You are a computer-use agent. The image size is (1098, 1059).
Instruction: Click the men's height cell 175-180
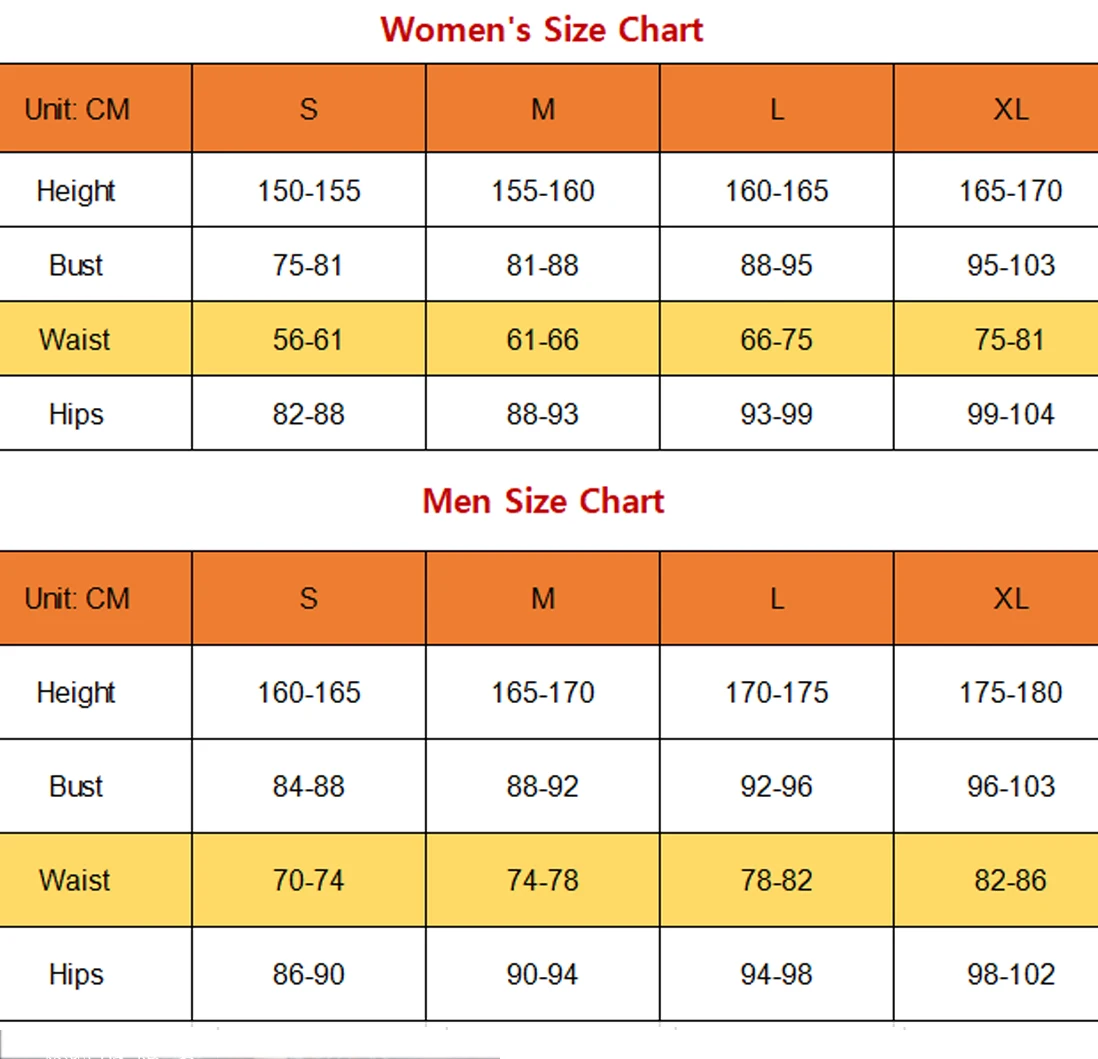[1010, 692]
